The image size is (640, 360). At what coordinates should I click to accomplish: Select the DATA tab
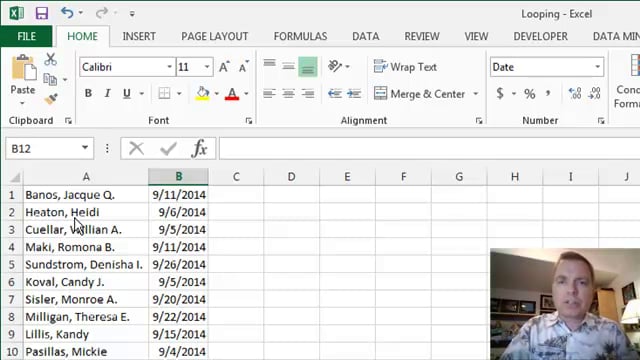click(x=366, y=36)
